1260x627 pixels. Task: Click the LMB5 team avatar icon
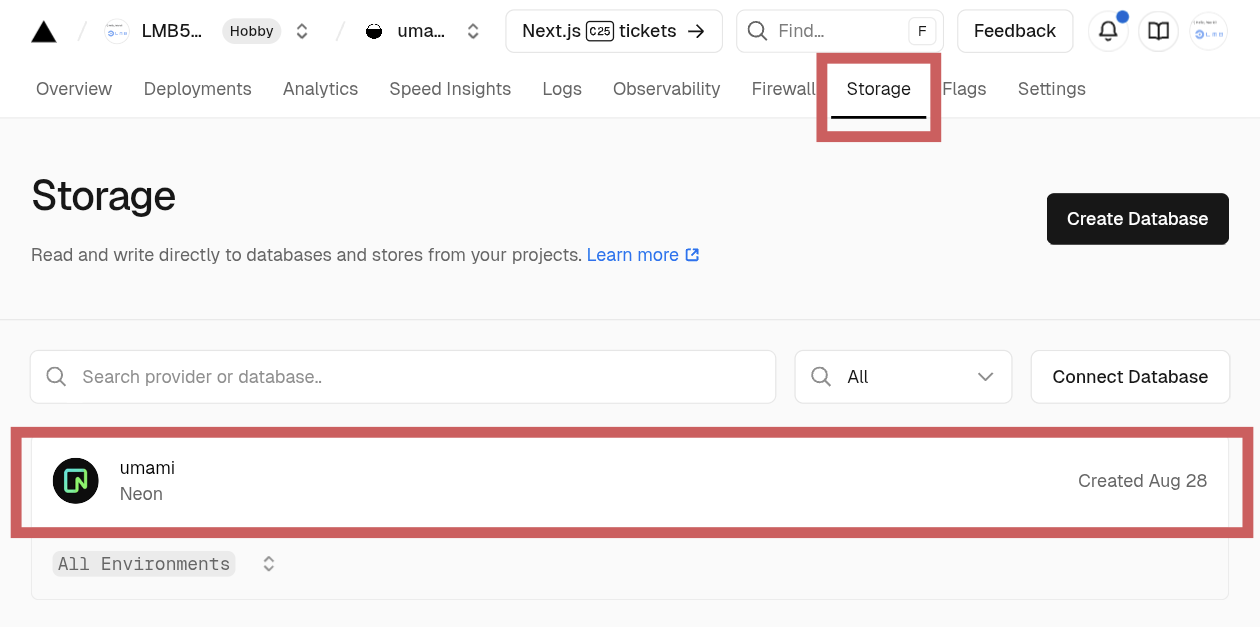[117, 32]
